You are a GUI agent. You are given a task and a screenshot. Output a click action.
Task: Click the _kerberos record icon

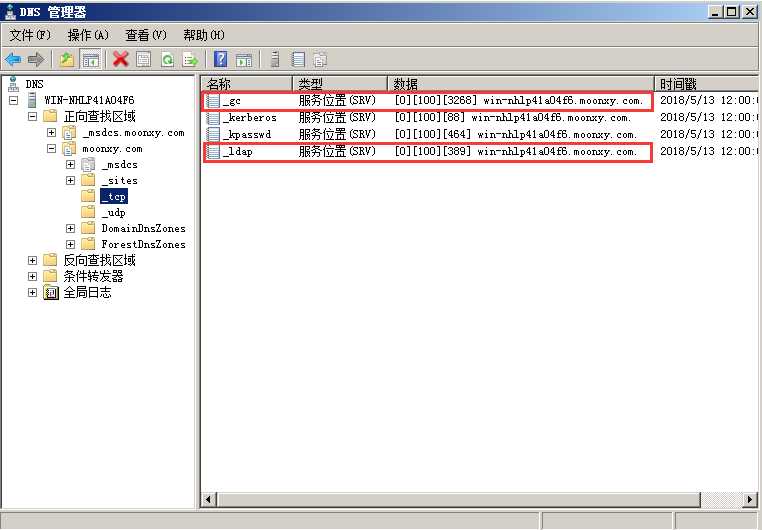coord(213,118)
